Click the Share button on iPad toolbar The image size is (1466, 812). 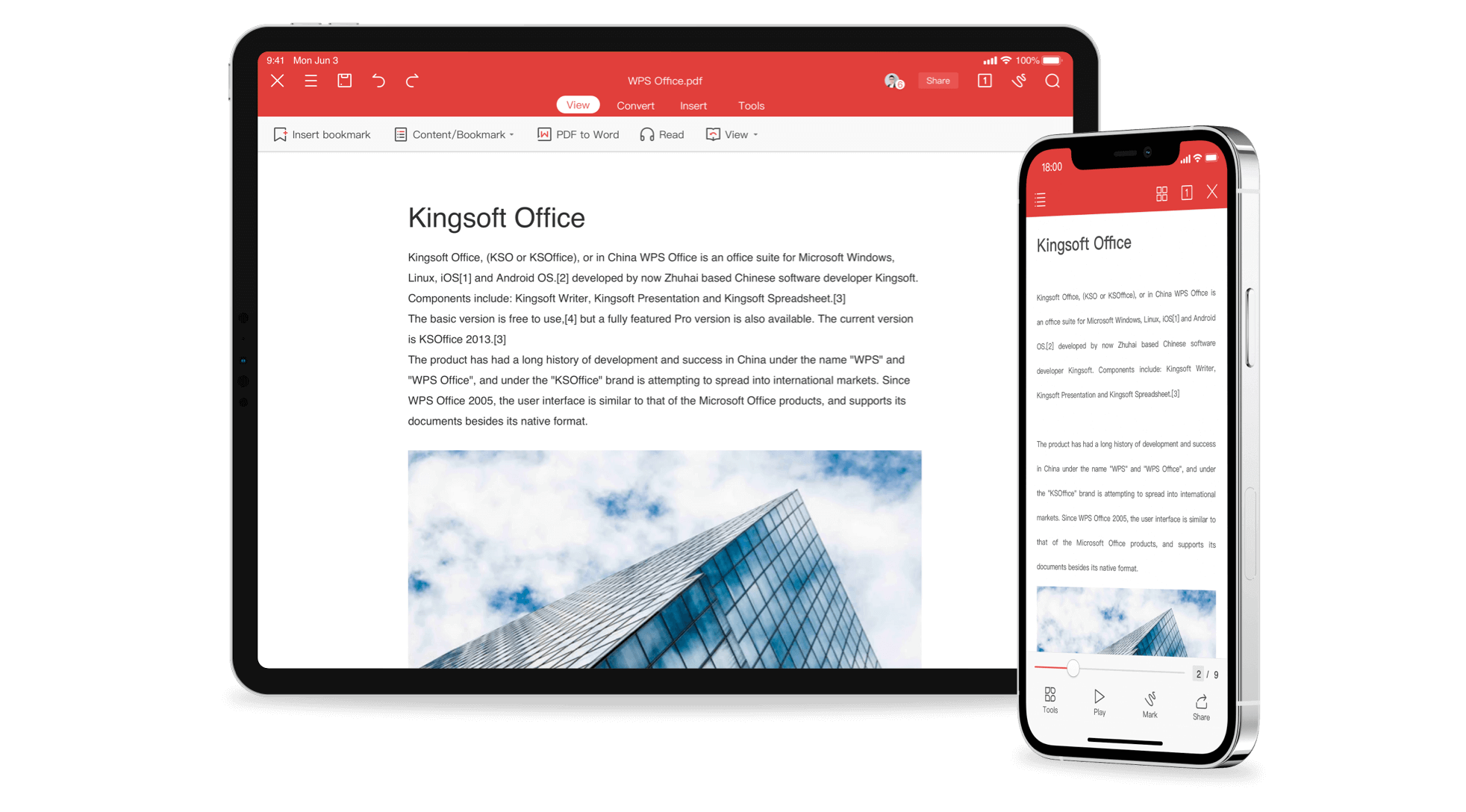pos(935,81)
